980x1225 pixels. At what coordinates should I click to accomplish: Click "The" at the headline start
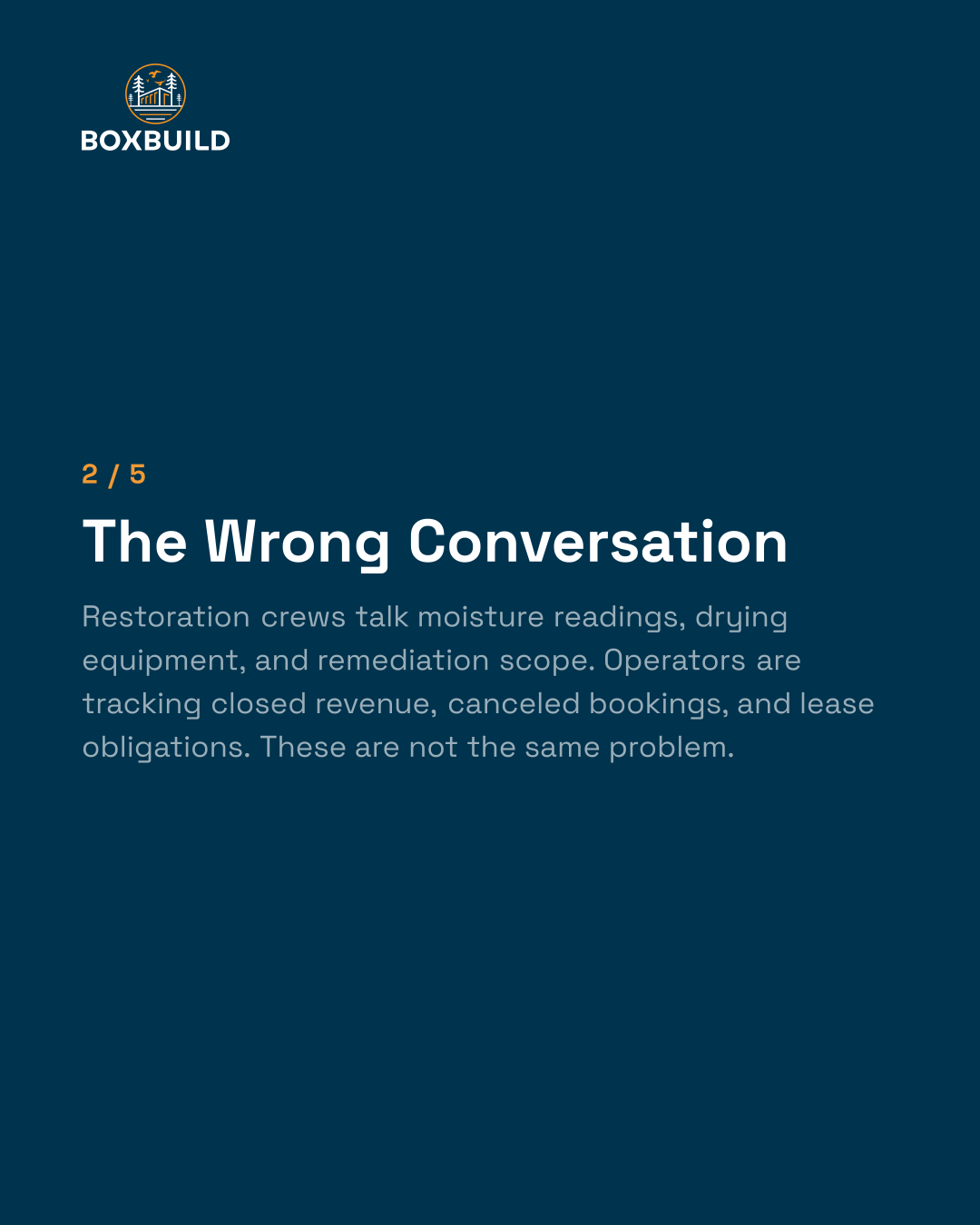pos(134,542)
